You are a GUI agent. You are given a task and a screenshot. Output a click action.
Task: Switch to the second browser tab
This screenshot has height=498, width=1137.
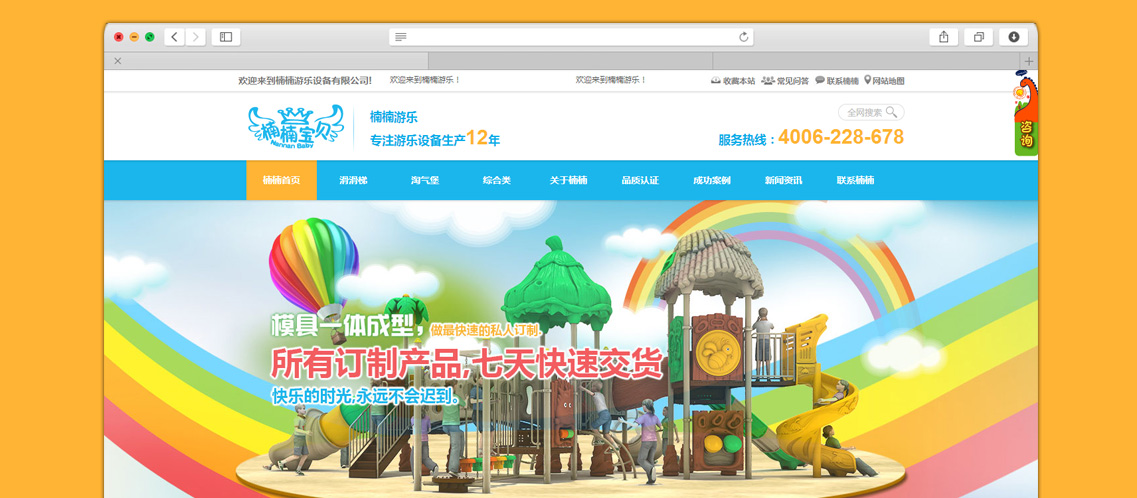[570, 61]
